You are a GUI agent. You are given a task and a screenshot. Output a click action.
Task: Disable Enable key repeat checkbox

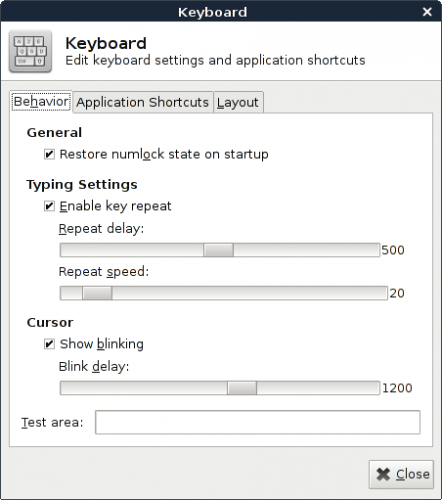click(x=49, y=206)
